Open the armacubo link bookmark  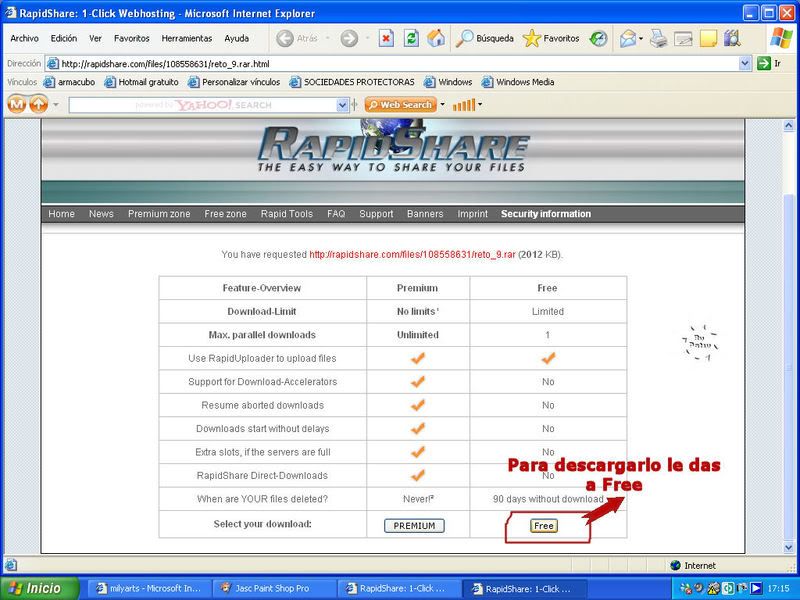tap(69, 82)
